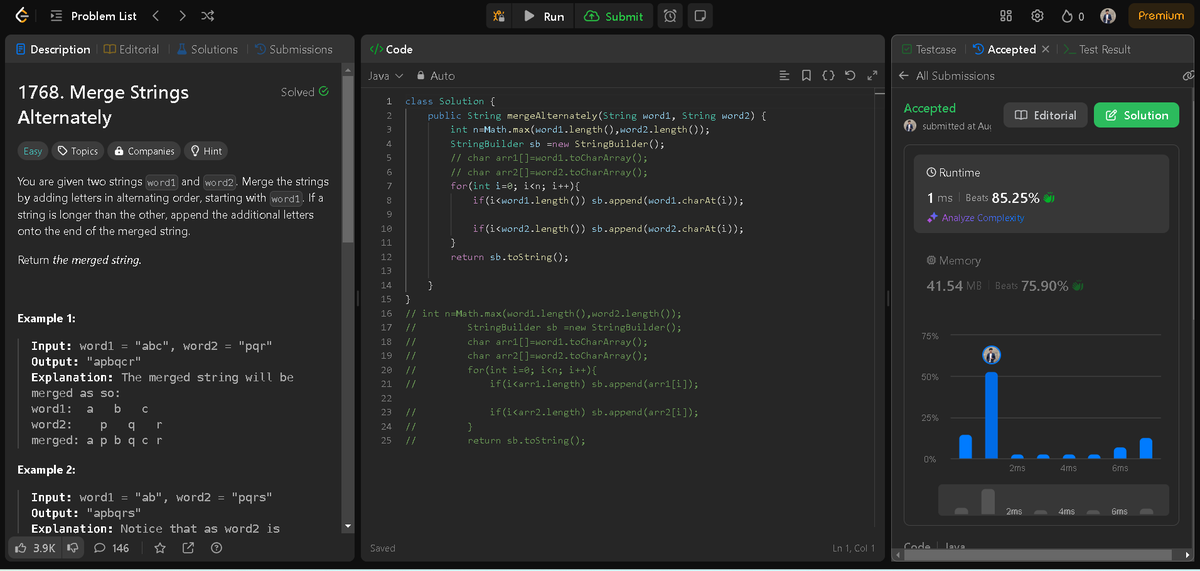
Task: Expand the Hint tag
Action: [206, 151]
